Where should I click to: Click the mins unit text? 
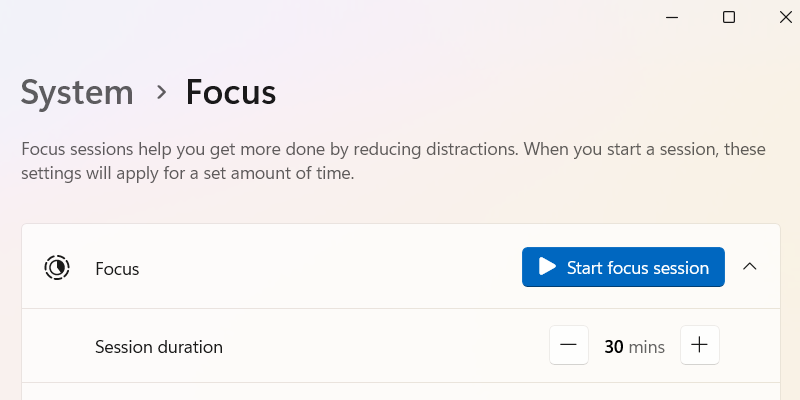click(x=646, y=347)
